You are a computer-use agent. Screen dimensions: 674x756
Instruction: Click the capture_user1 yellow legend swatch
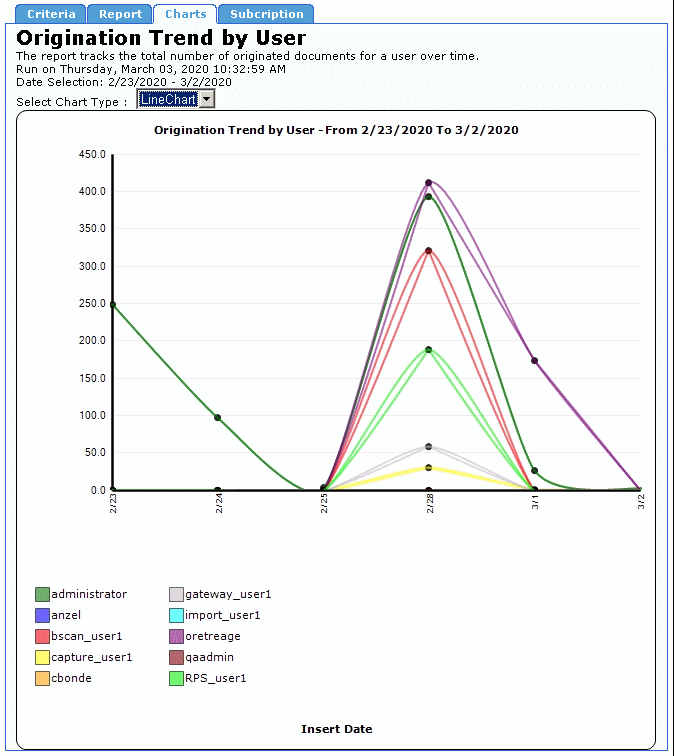click(42, 658)
